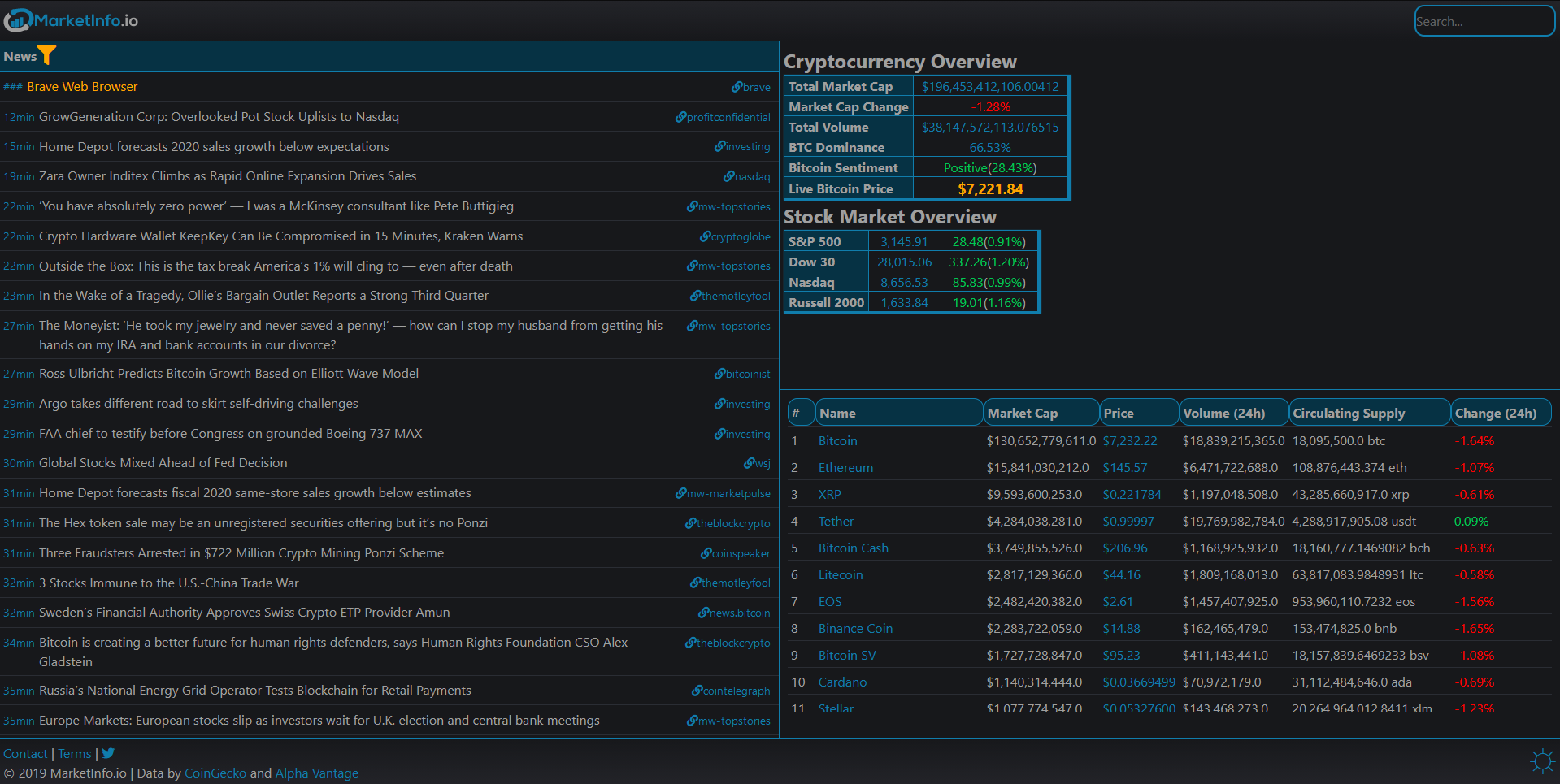Click the coinspeaker source link icon
This screenshot has height=784, width=1560.
coord(706,553)
